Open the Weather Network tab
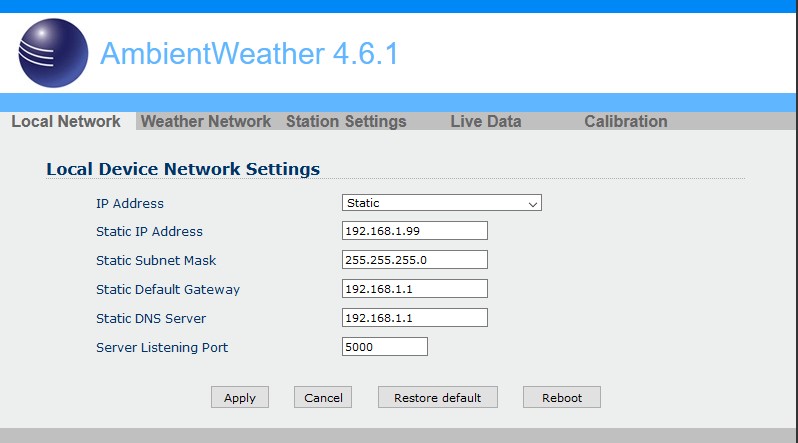The width and height of the screenshot is (798, 443). point(206,121)
